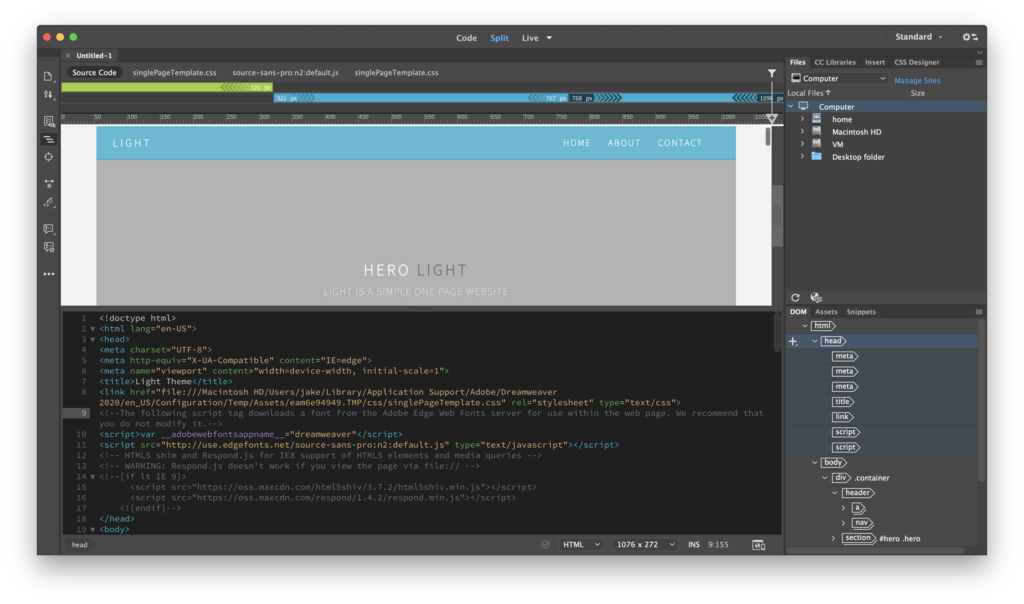Expand the nav node in DOM panel
1024x604 pixels.
tap(843, 523)
